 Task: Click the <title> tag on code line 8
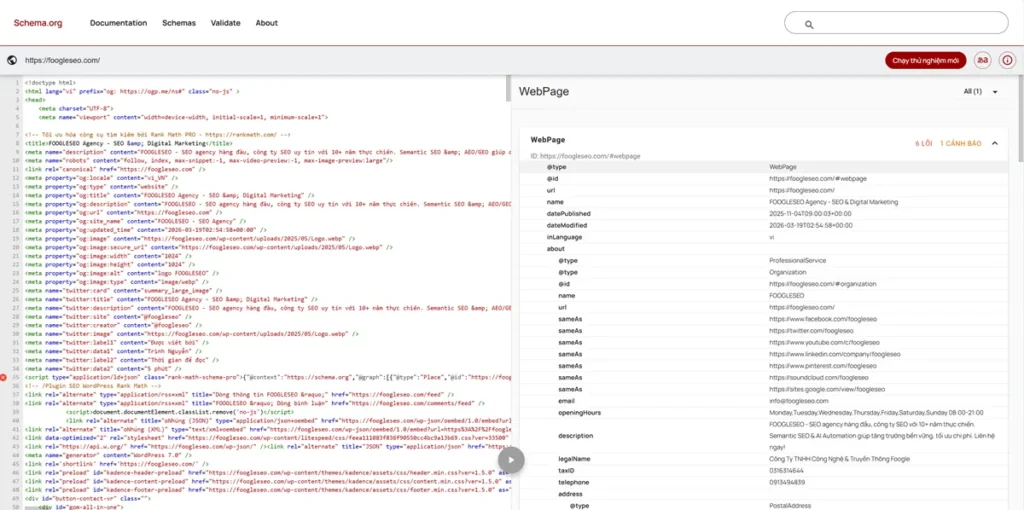click(x=128, y=143)
